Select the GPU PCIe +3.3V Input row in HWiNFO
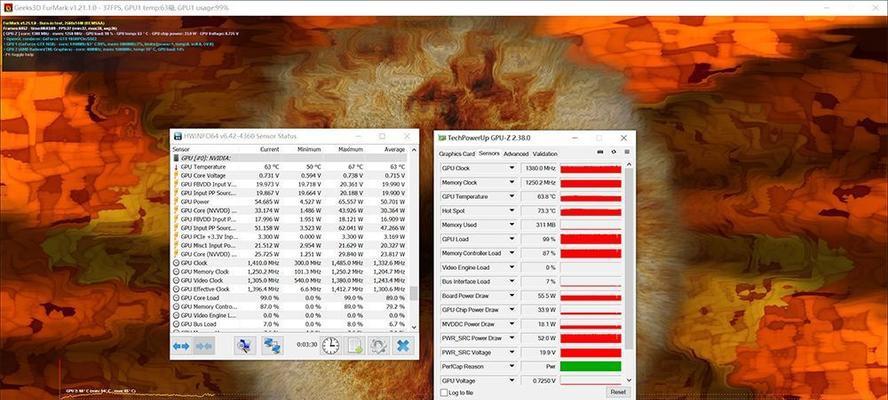The height and width of the screenshot is (400, 888). pos(289,237)
